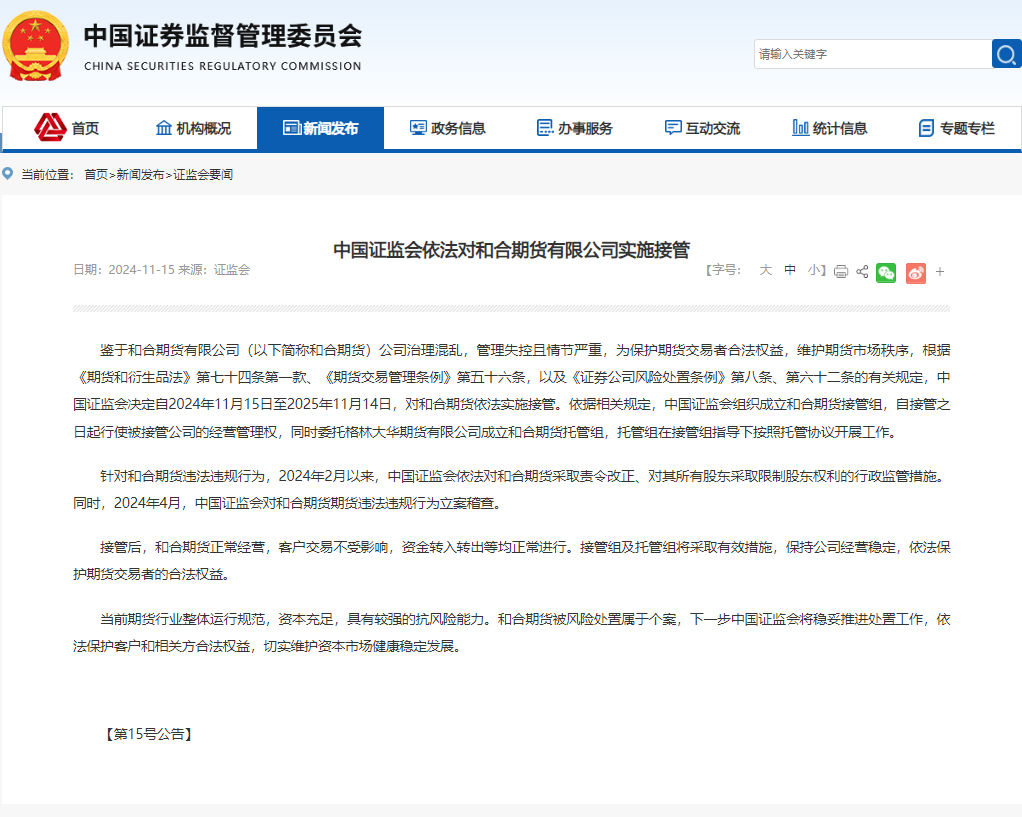The height and width of the screenshot is (817, 1022).
Task: Set font size to 大
Action: [765, 270]
